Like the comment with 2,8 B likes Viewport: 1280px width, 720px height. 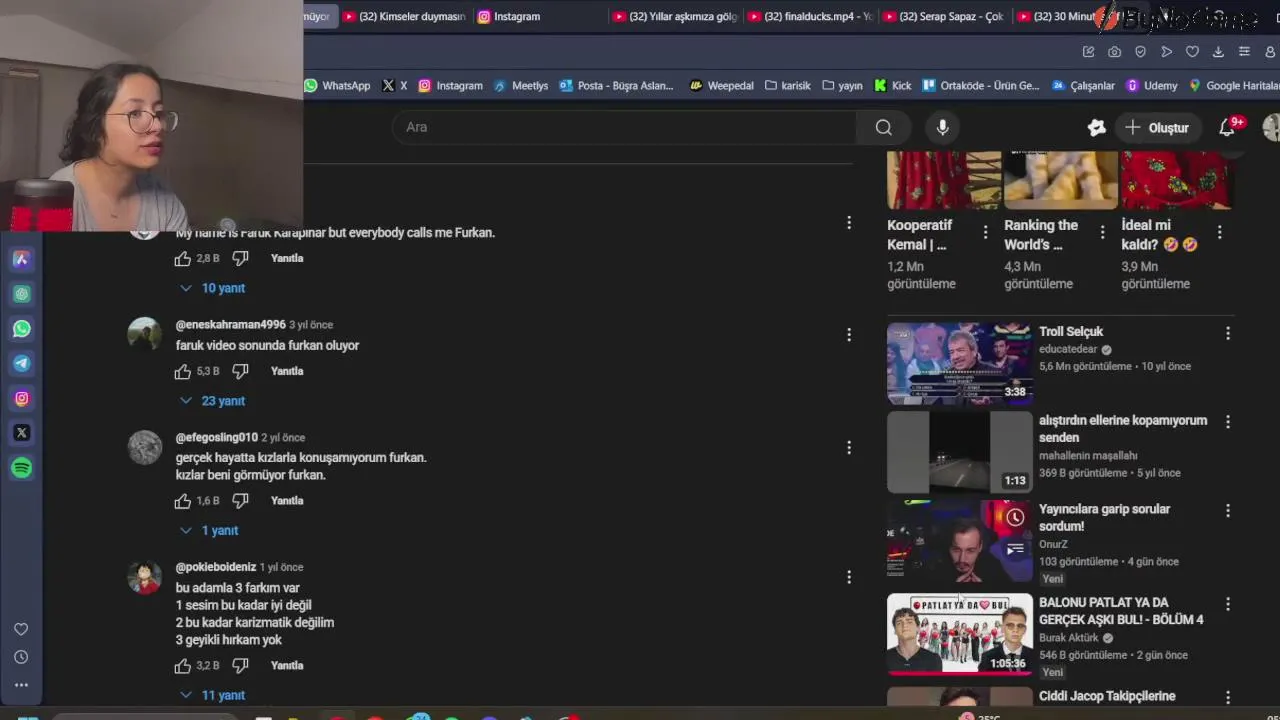pos(182,258)
